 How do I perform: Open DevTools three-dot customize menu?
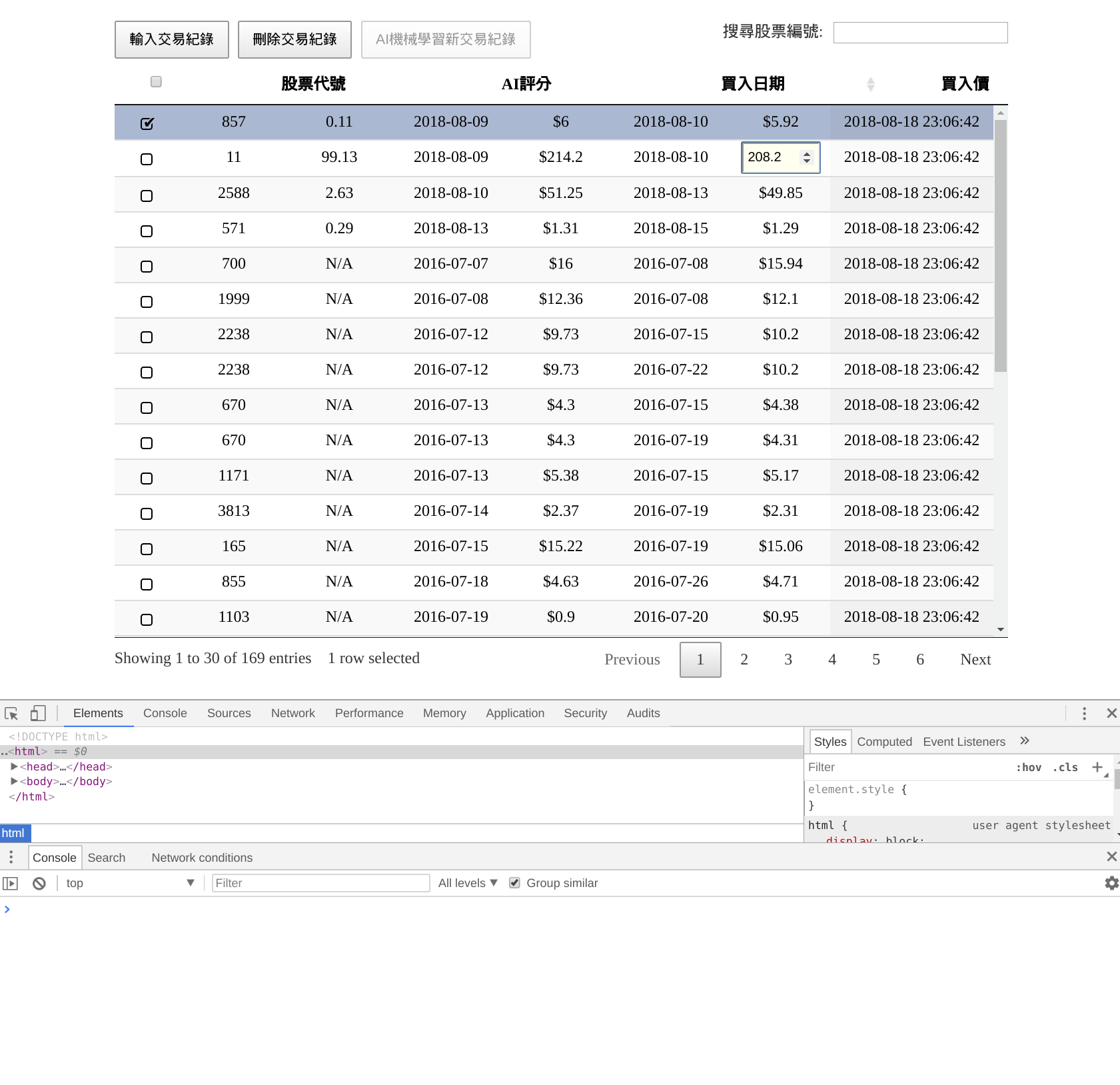[x=1084, y=714]
